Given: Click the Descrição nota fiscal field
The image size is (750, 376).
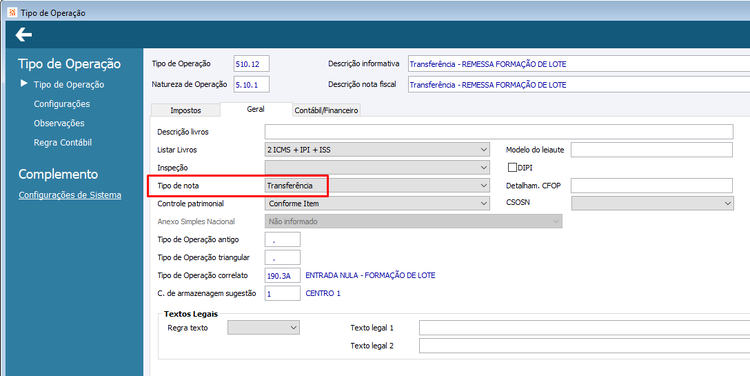Looking at the screenshot, I should coord(579,85).
